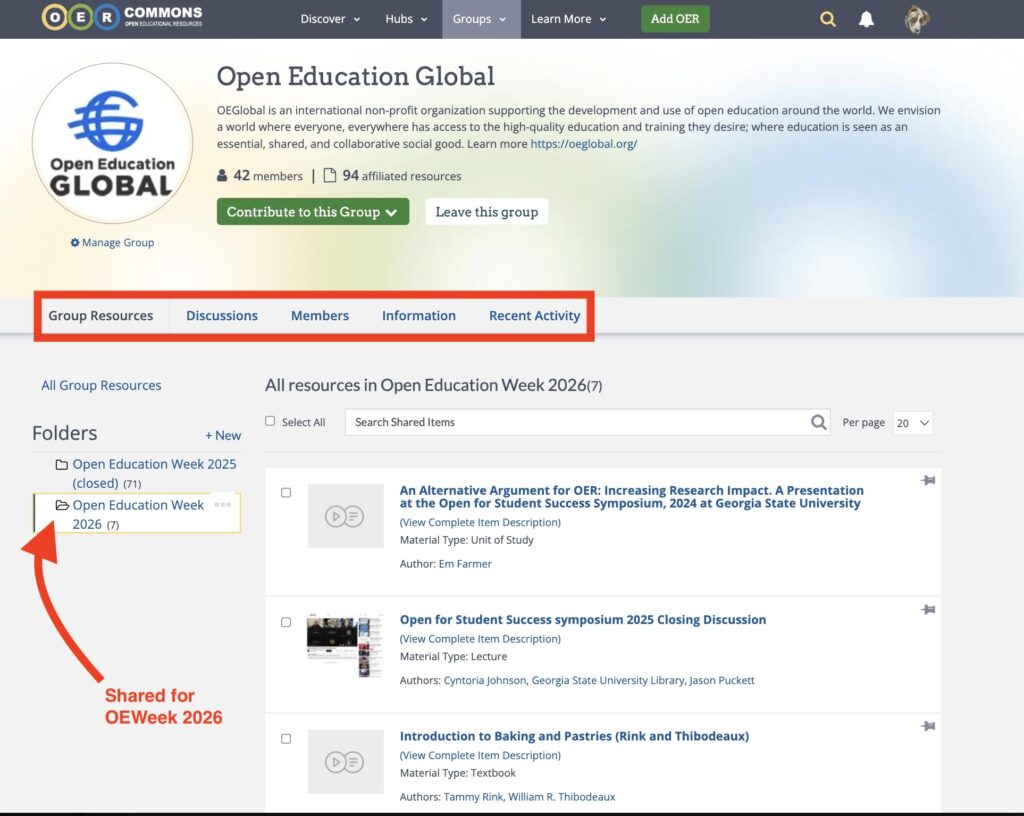Click the magnifier in Search Shared Items
Image resolution: width=1024 pixels, height=816 pixels.
click(x=819, y=423)
